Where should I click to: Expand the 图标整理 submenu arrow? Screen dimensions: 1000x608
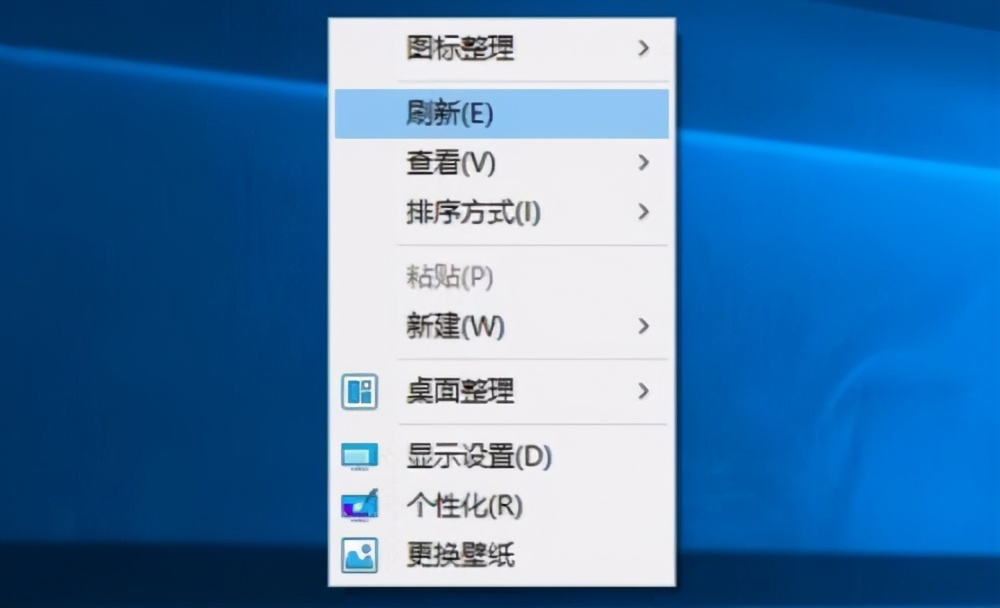645,47
